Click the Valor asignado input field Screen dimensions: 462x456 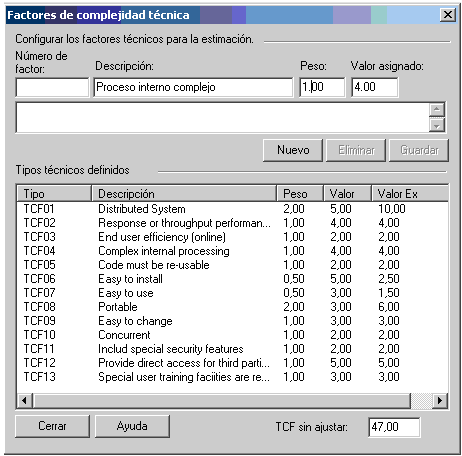pos(374,87)
